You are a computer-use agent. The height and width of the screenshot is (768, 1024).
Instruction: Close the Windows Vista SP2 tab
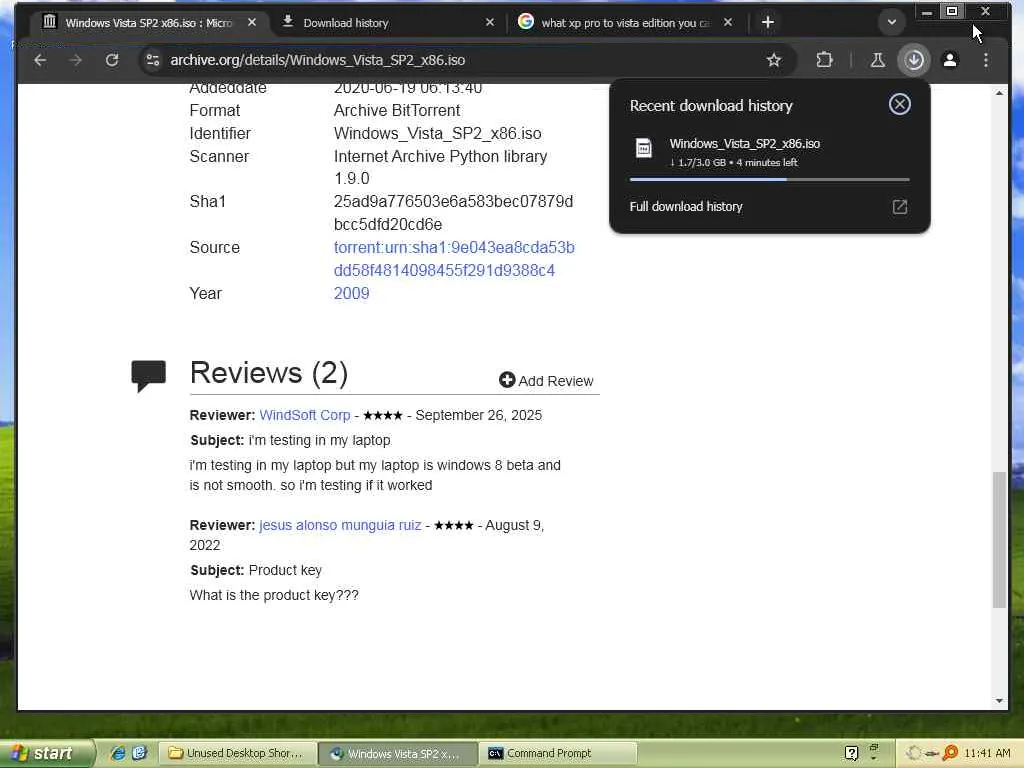coord(251,22)
